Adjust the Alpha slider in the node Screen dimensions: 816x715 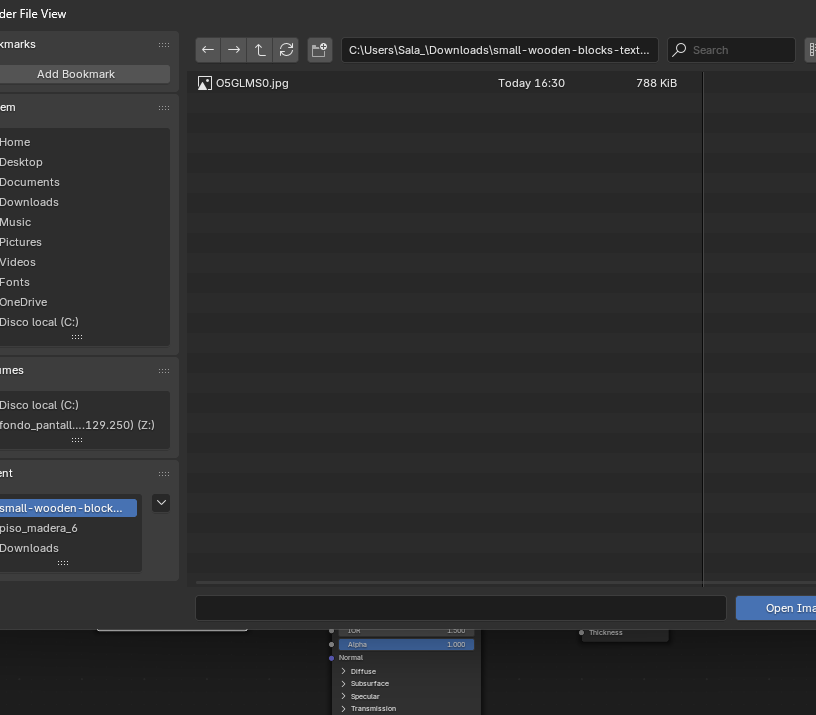coord(406,645)
